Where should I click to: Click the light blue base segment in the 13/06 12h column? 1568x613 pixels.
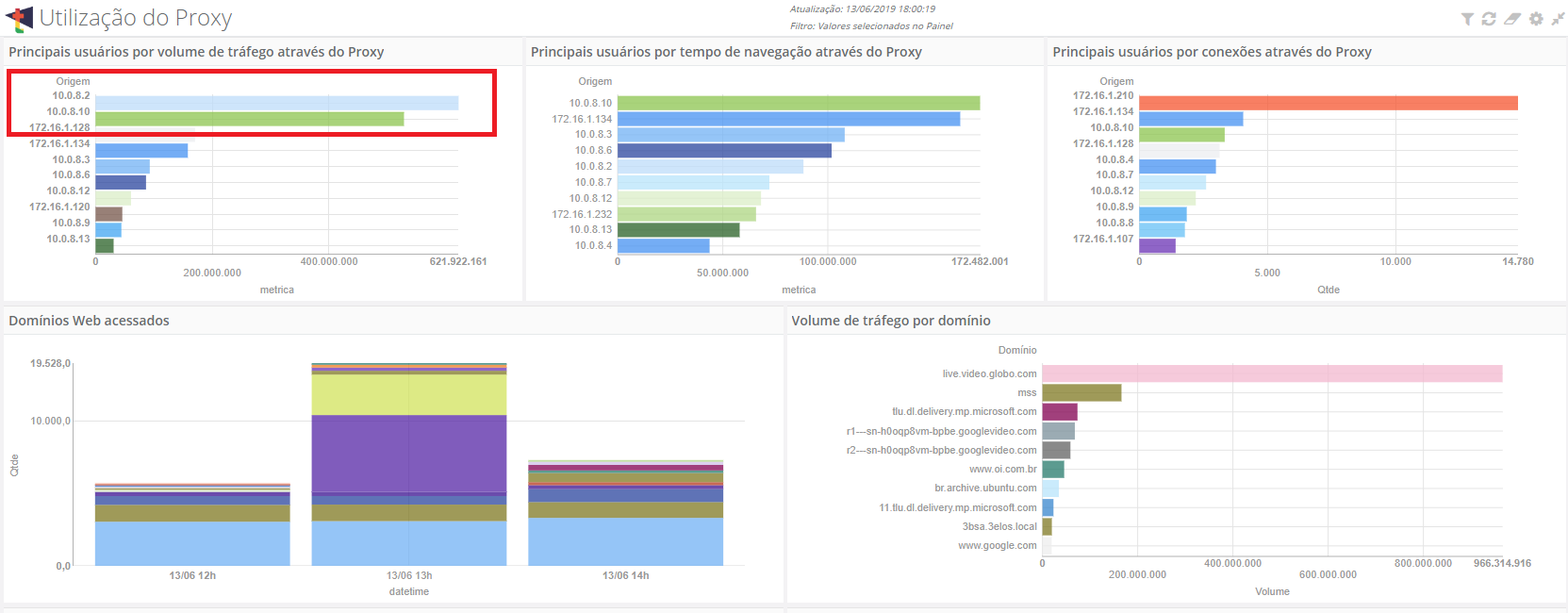click(x=192, y=544)
